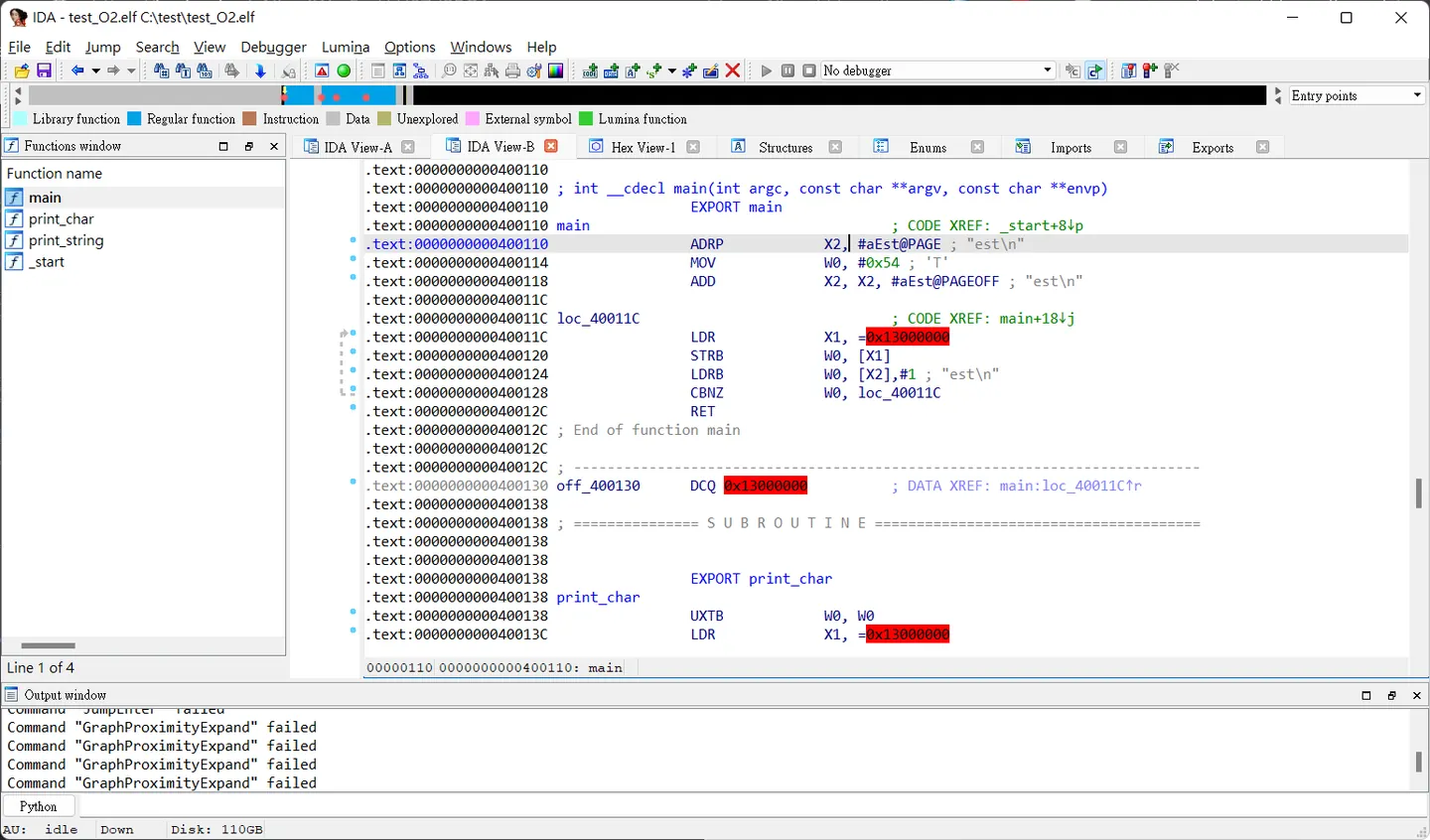Select print_string in Functions window

(66, 240)
